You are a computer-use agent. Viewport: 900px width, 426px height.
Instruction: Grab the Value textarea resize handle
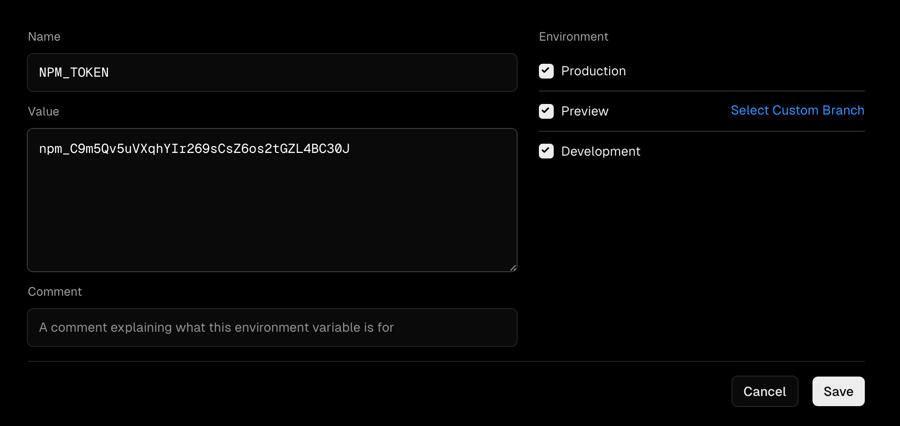pyautogui.click(x=513, y=267)
